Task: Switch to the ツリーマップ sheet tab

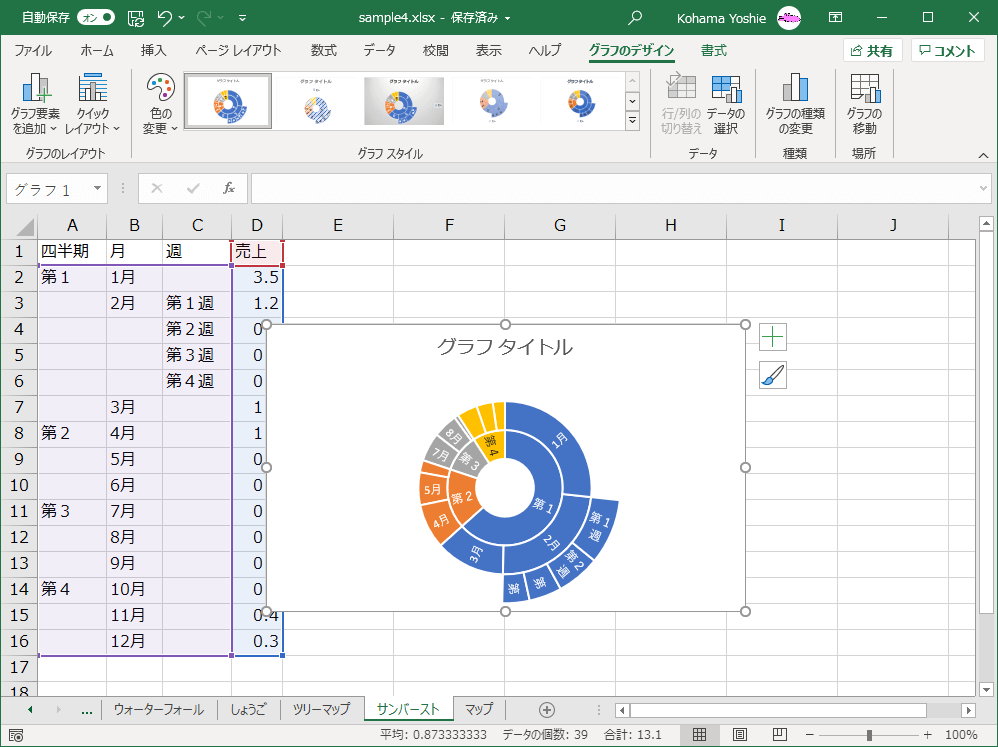Action: coord(321,710)
